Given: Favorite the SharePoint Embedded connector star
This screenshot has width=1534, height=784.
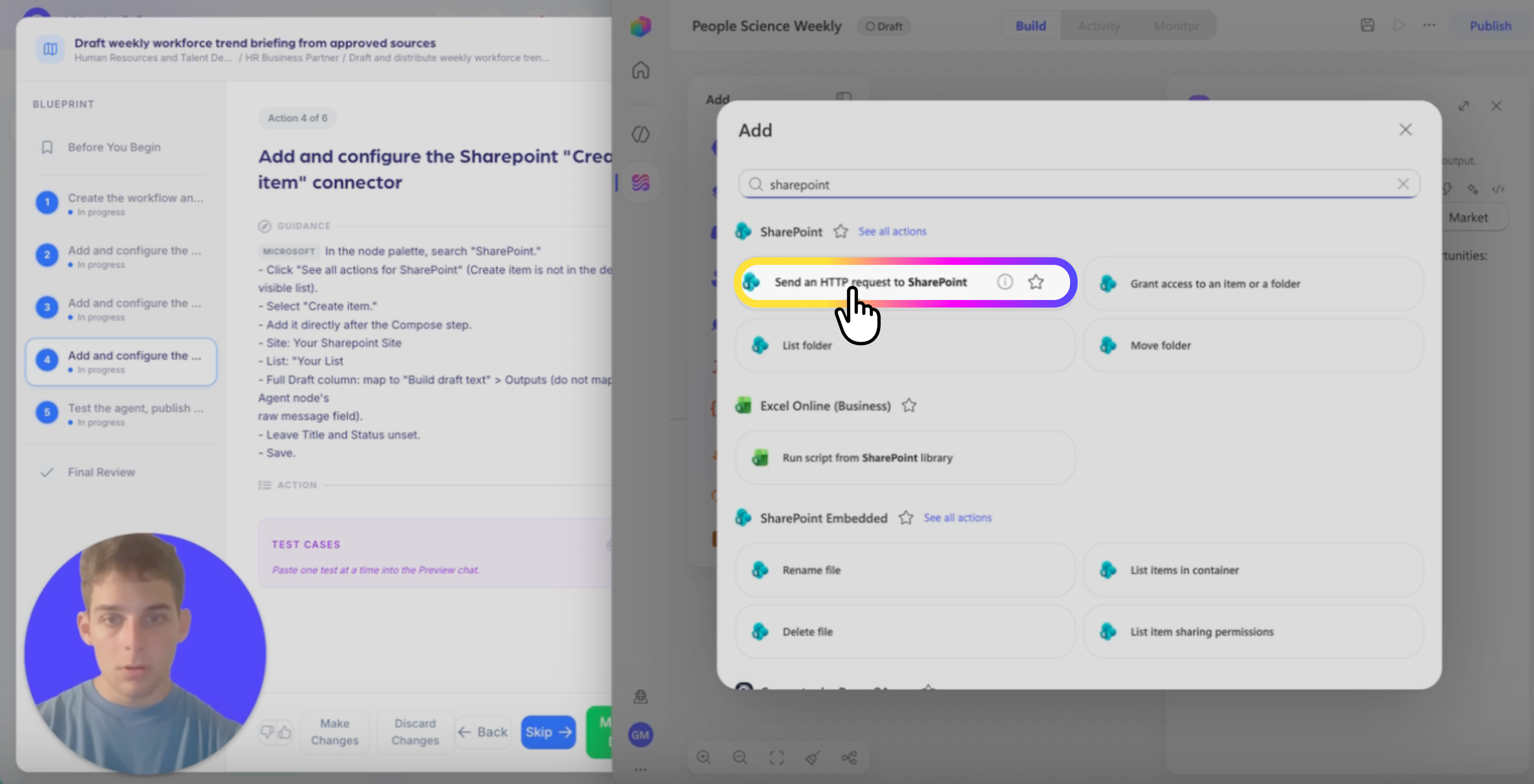Looking at the screenshot, I should [x=906, y=517].
